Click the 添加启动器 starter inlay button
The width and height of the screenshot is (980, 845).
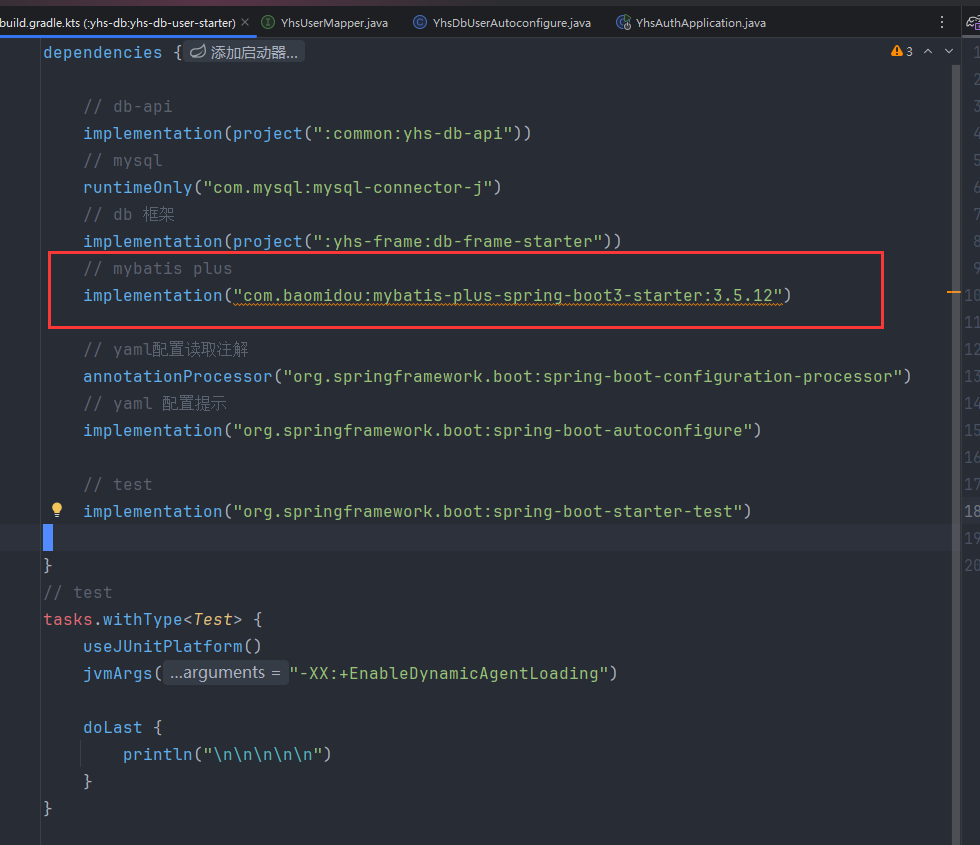[x=244, y=52]
